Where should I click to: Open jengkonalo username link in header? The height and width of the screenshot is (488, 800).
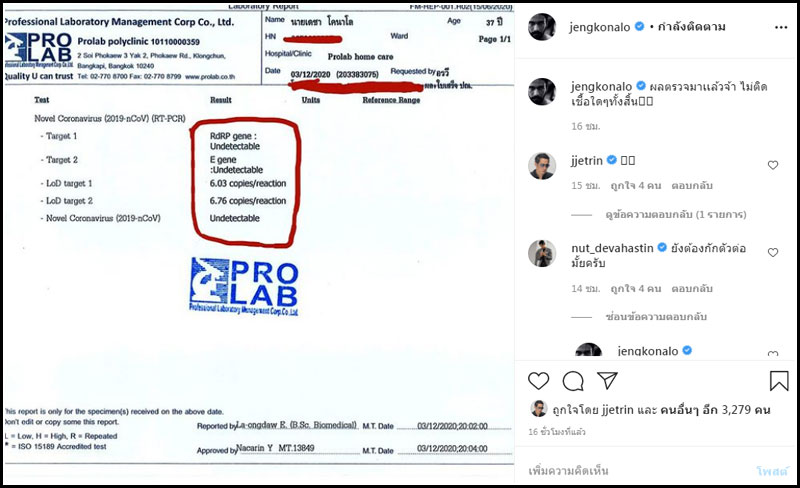599,28
